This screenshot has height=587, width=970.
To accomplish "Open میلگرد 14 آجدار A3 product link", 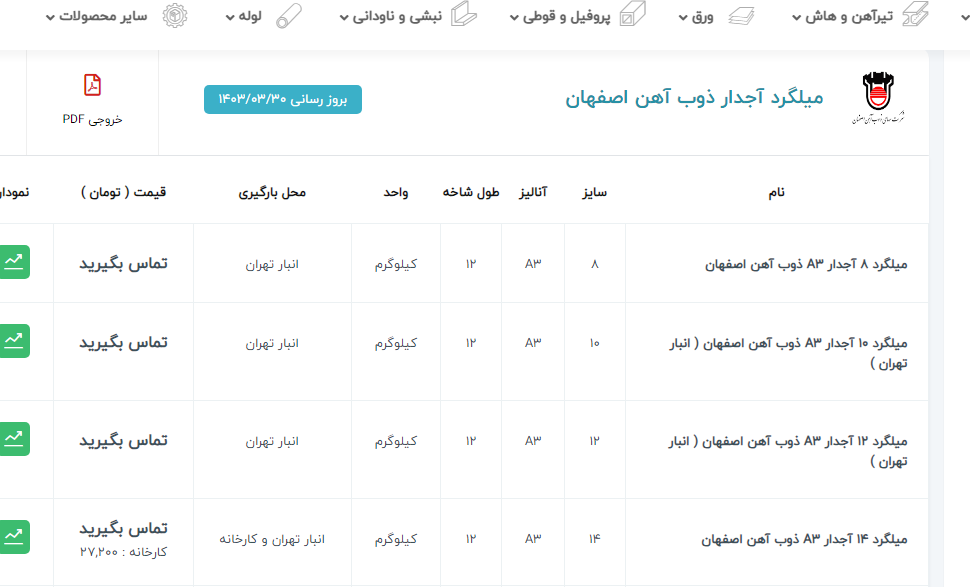I will point(805,539).
